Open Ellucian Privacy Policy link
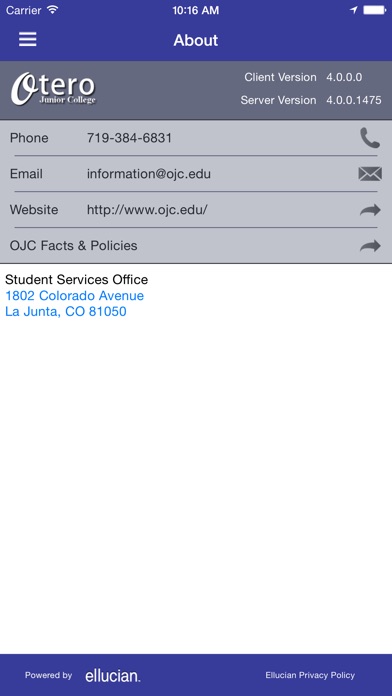Screen dimensions: 392x696 click(x=310, y=675)
